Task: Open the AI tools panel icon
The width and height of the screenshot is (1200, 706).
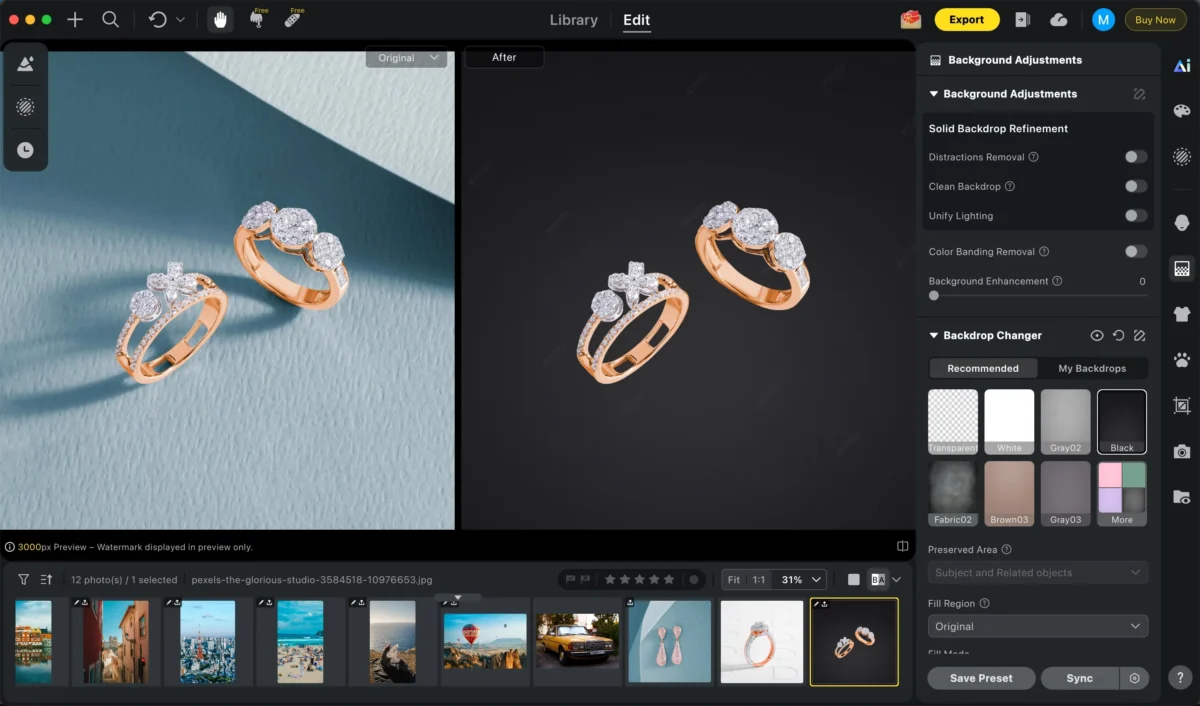Action: (1182, 66)
